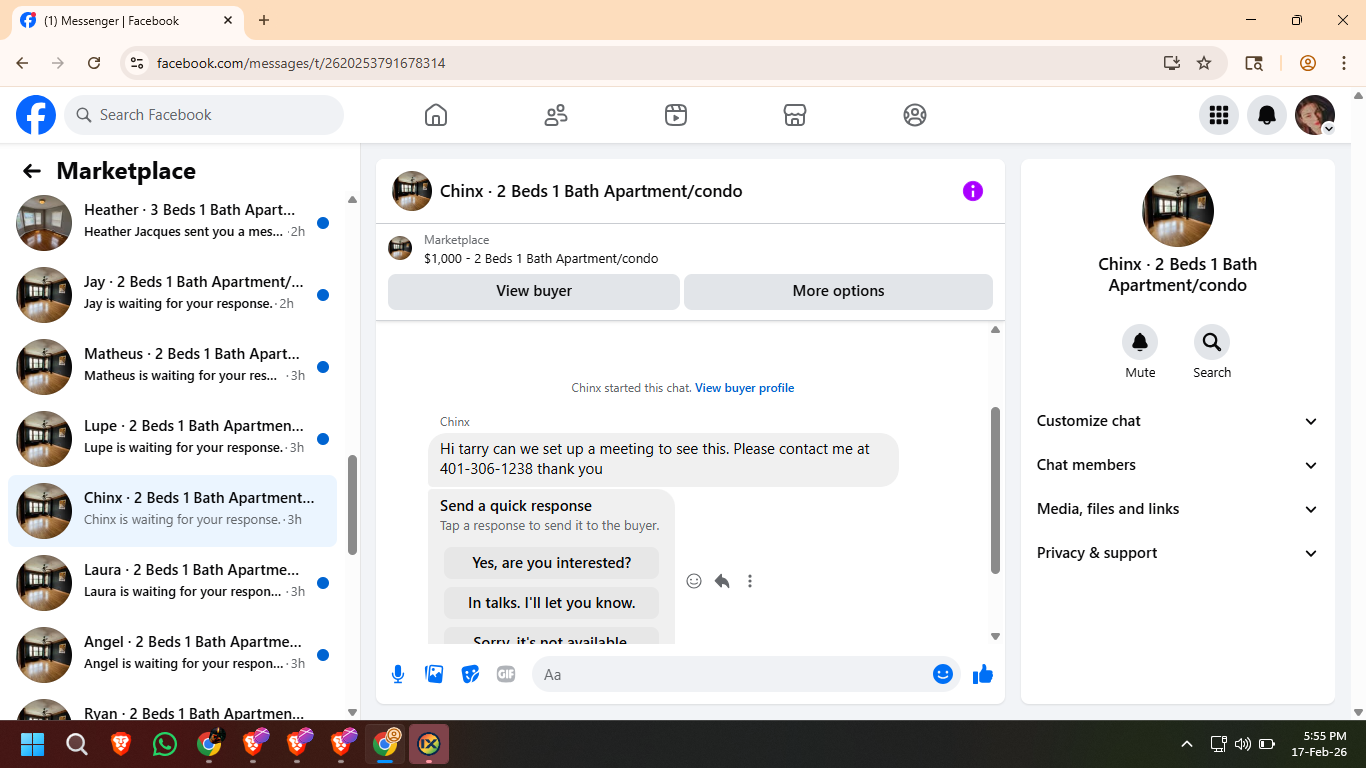The image size is (1366, 768).
Task: Open the notifications bell
Action: point(1267,115)
